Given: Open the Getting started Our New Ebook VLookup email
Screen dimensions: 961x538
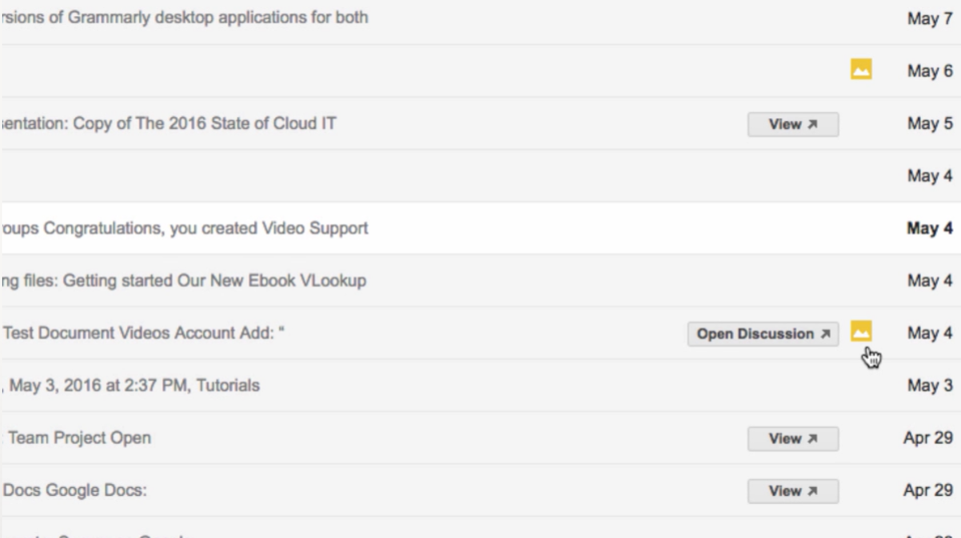Looking at the screenshot, I should pos(183,281).
